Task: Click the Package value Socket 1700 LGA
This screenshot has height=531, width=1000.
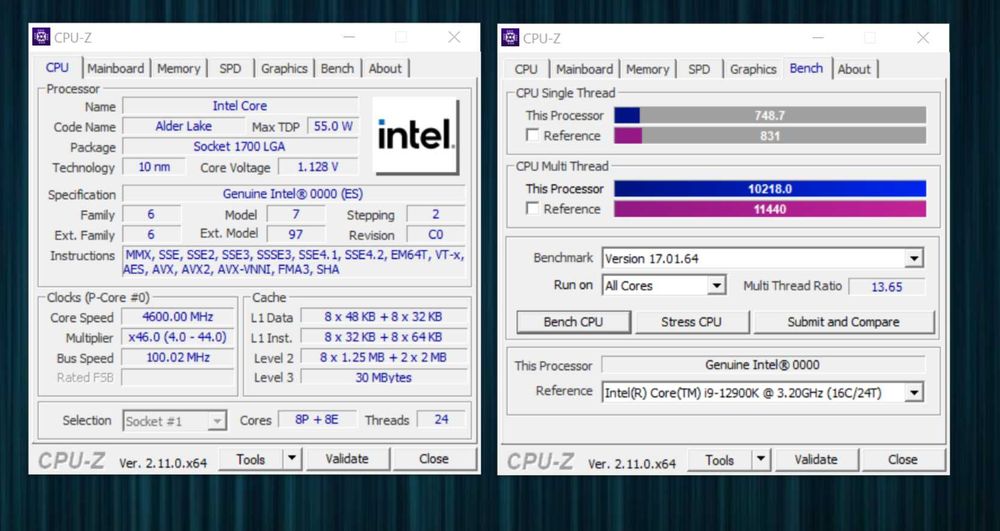Action: tap(240, 147)
